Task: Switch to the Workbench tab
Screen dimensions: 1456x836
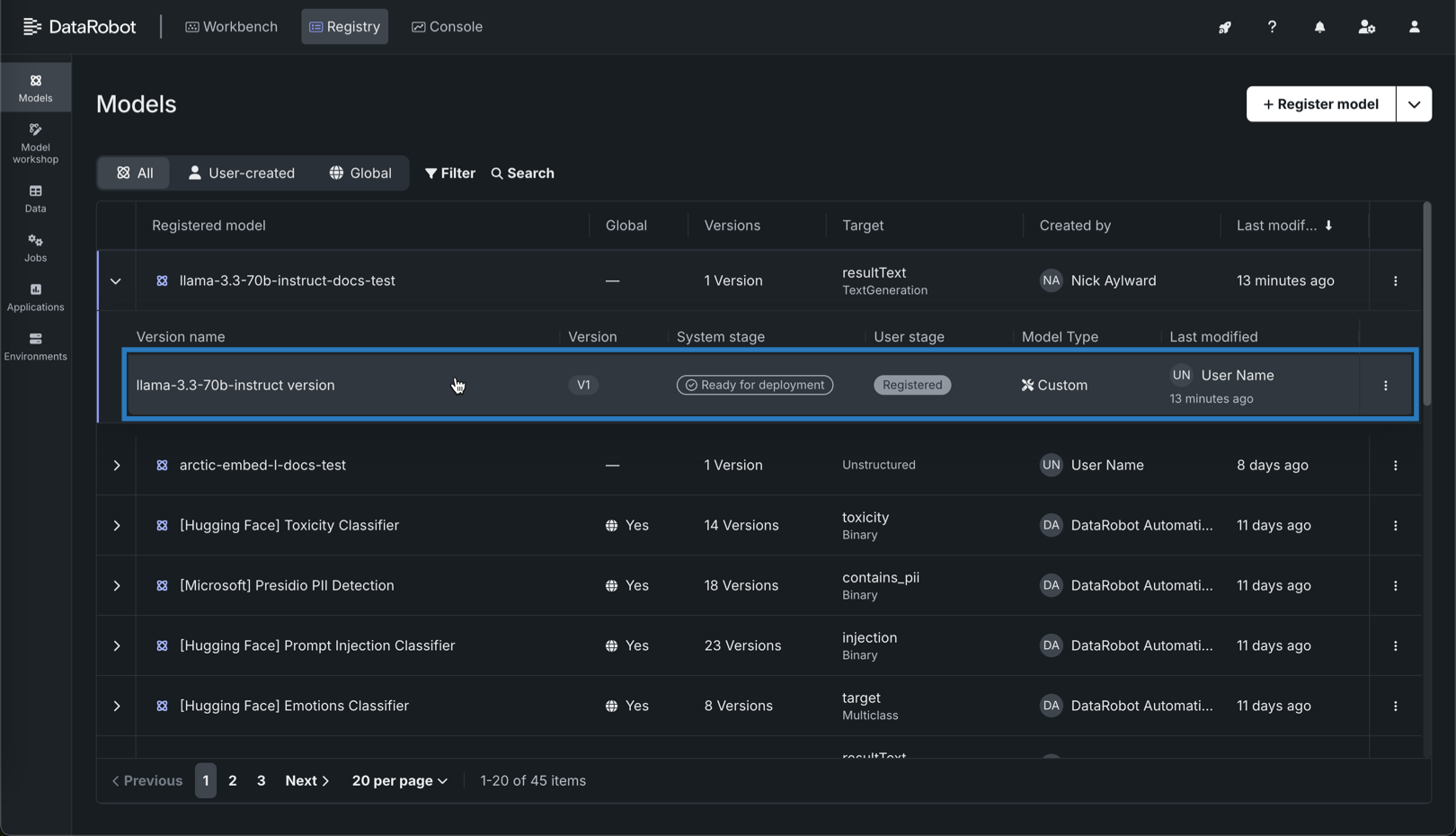Action: (231, 27)
